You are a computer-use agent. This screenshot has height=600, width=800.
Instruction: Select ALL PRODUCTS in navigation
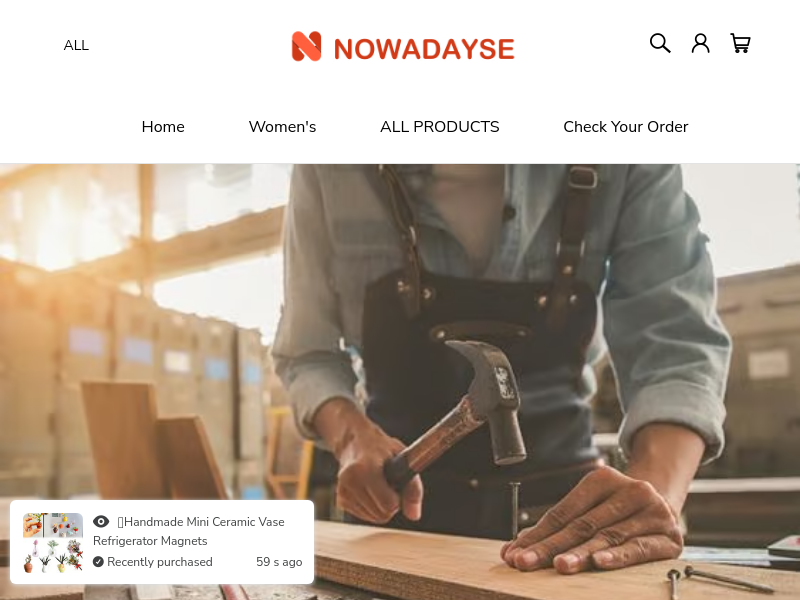pos(439,127)
